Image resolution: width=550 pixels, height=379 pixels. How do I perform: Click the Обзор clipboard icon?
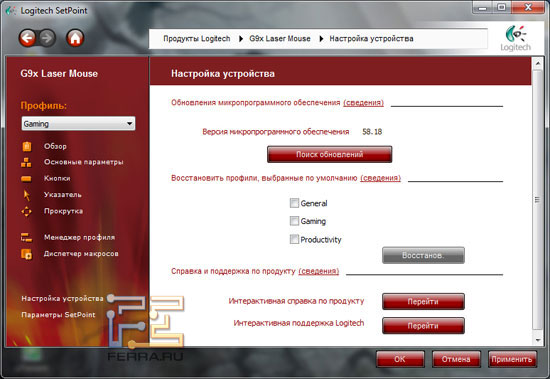pos(27,146)
